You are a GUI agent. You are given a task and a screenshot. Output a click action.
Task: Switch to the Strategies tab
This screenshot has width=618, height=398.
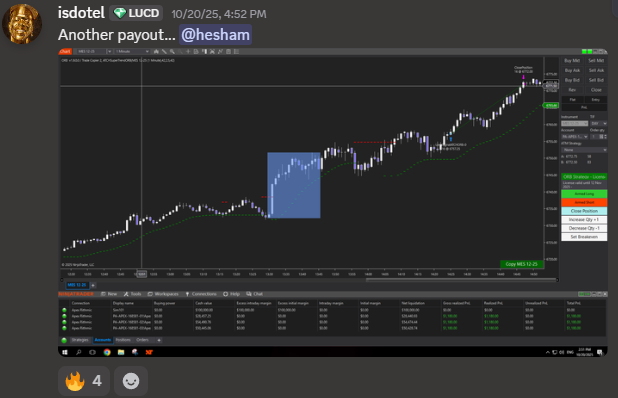point(80,340)
